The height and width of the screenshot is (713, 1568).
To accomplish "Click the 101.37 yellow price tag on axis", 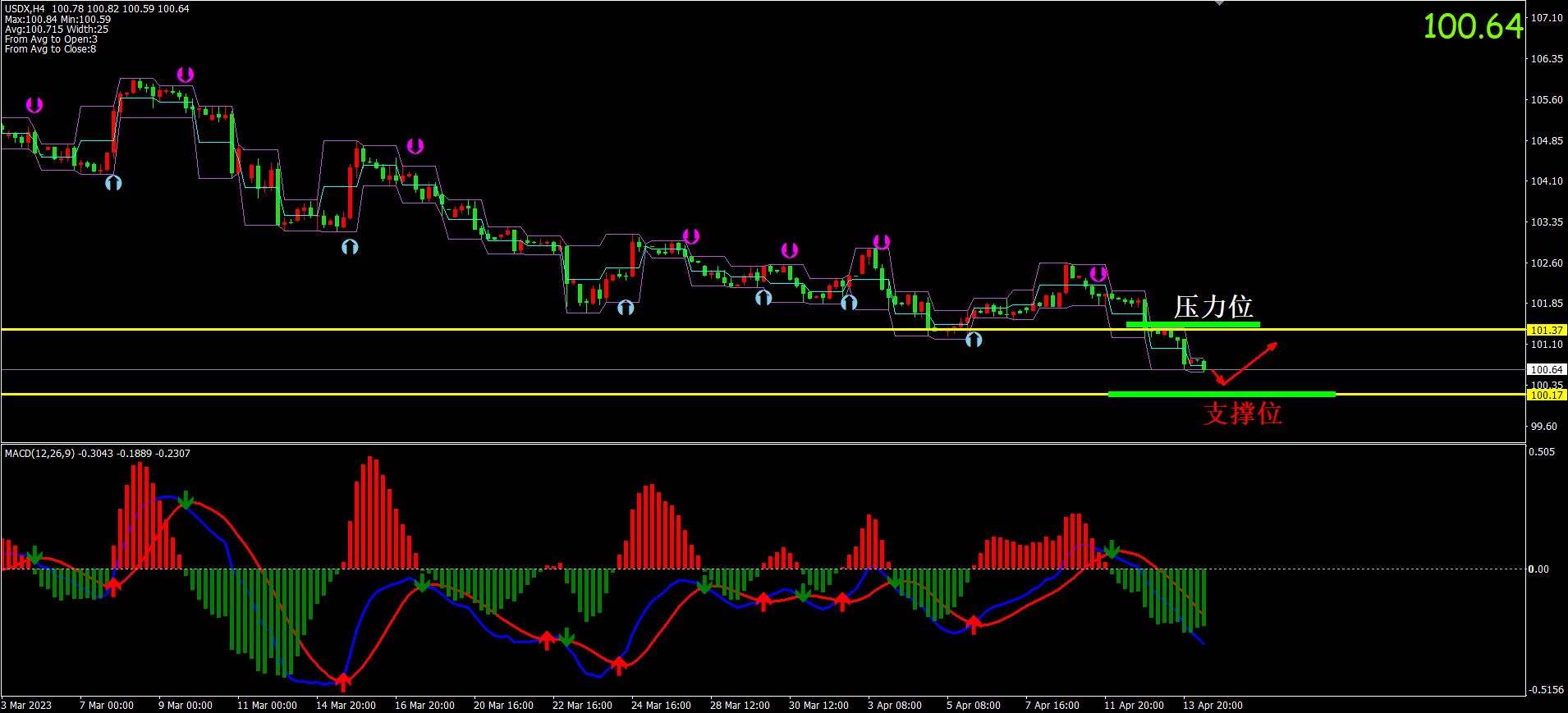I will 1546,330.
